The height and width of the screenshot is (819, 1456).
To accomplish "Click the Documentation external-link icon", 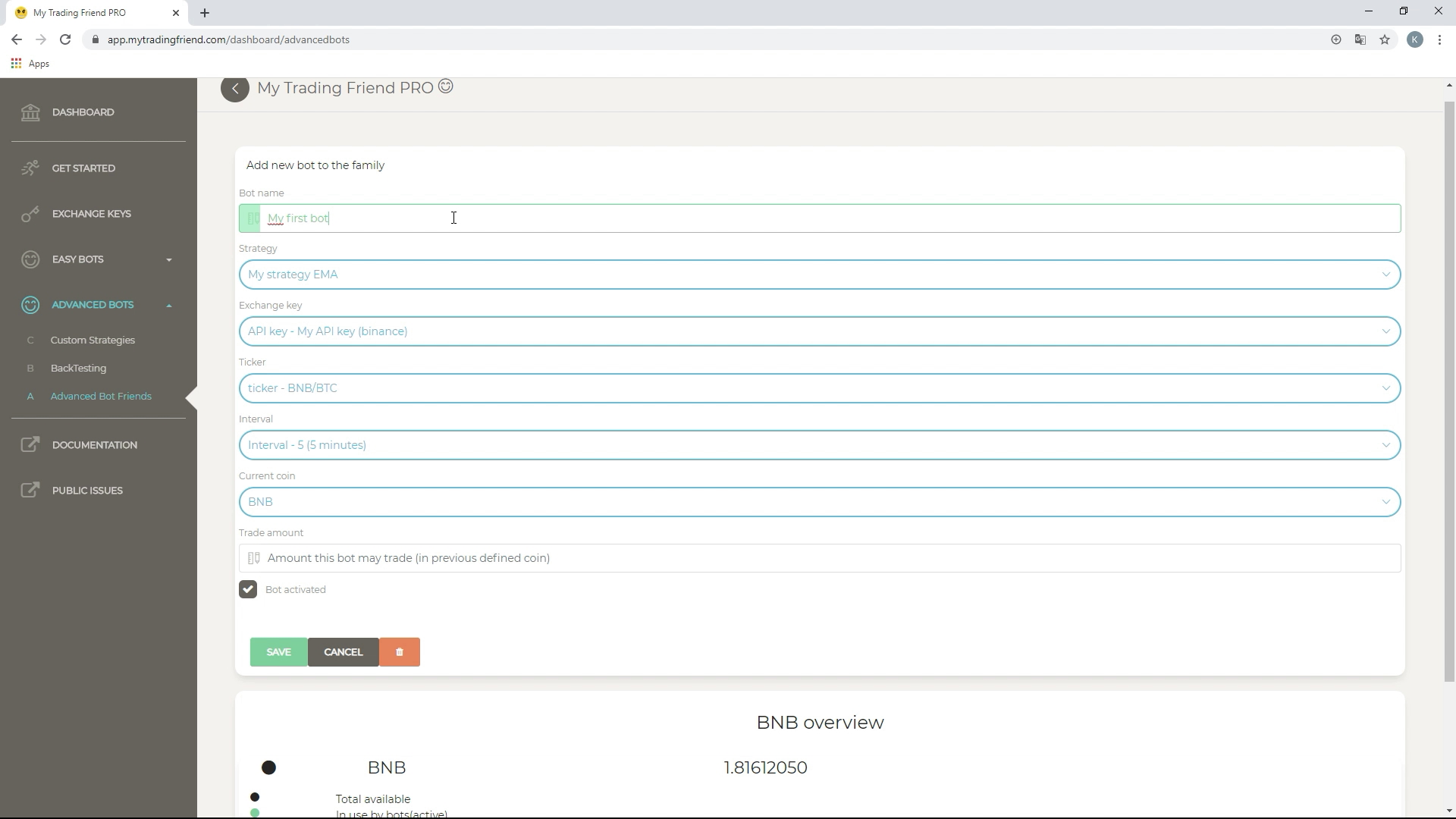I will pyautogui.click(x=30, y=445).
